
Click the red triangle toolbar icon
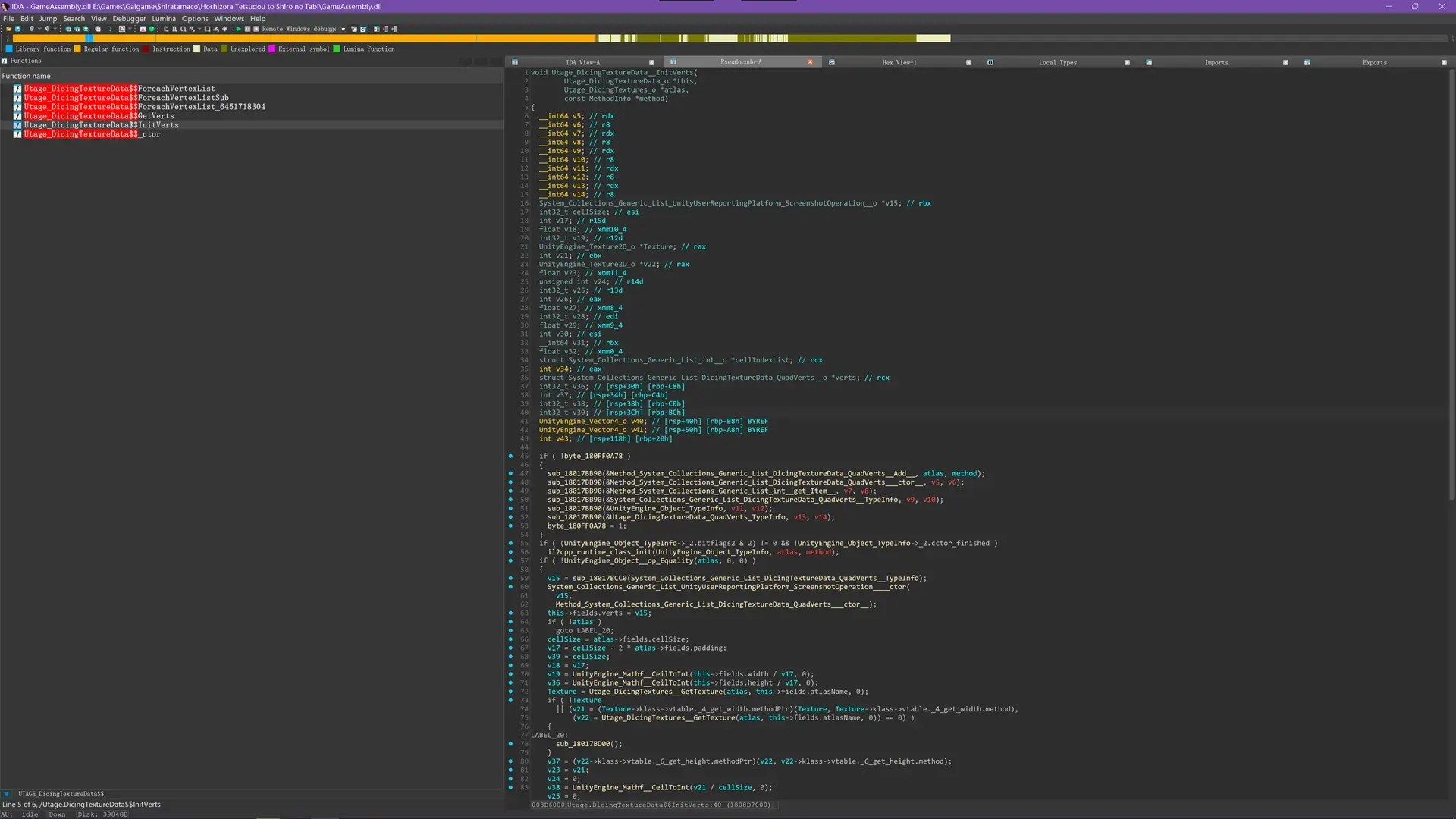(x=143, y=29)
